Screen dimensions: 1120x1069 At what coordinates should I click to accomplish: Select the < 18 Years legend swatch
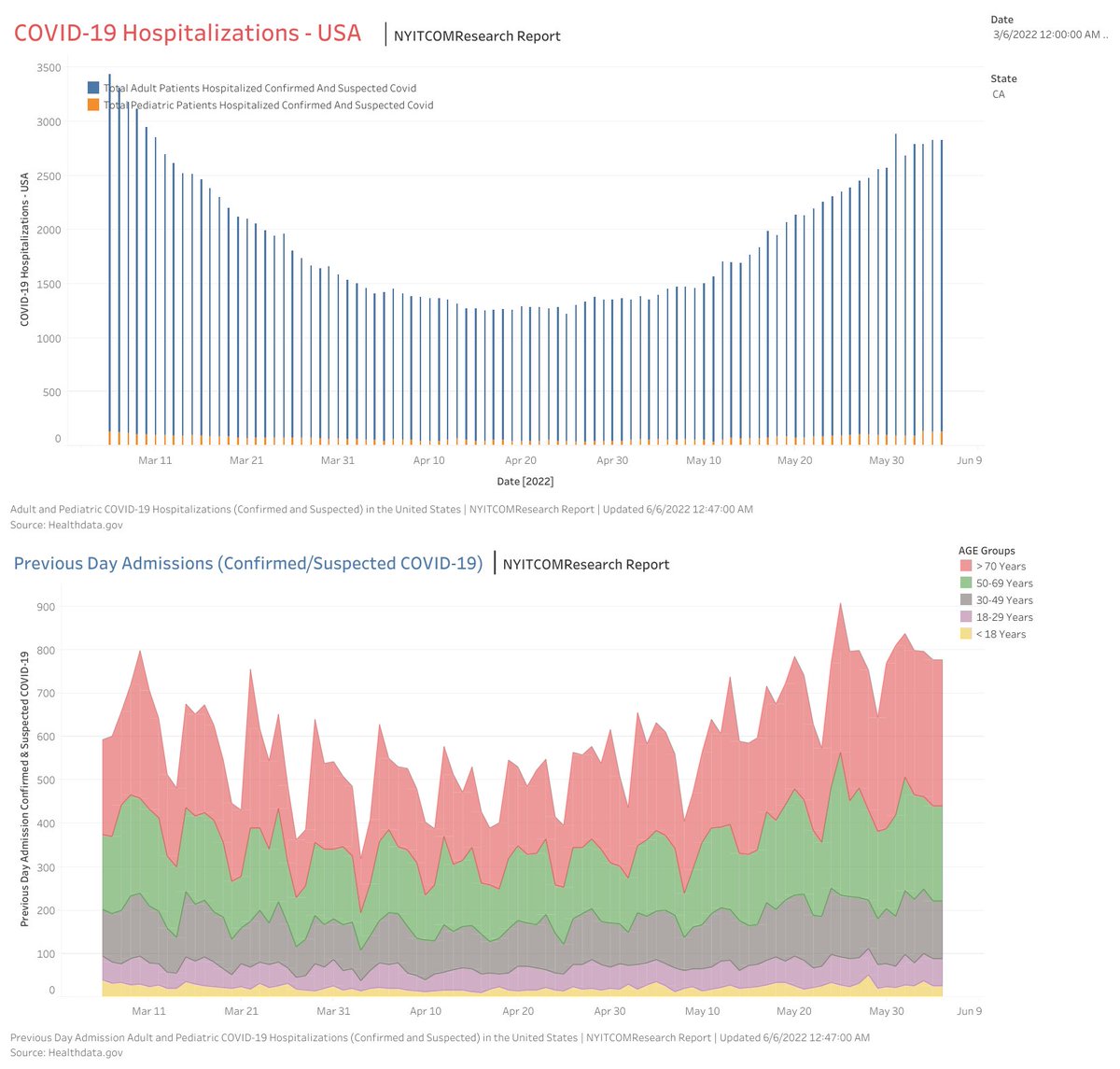click(965, 634)
